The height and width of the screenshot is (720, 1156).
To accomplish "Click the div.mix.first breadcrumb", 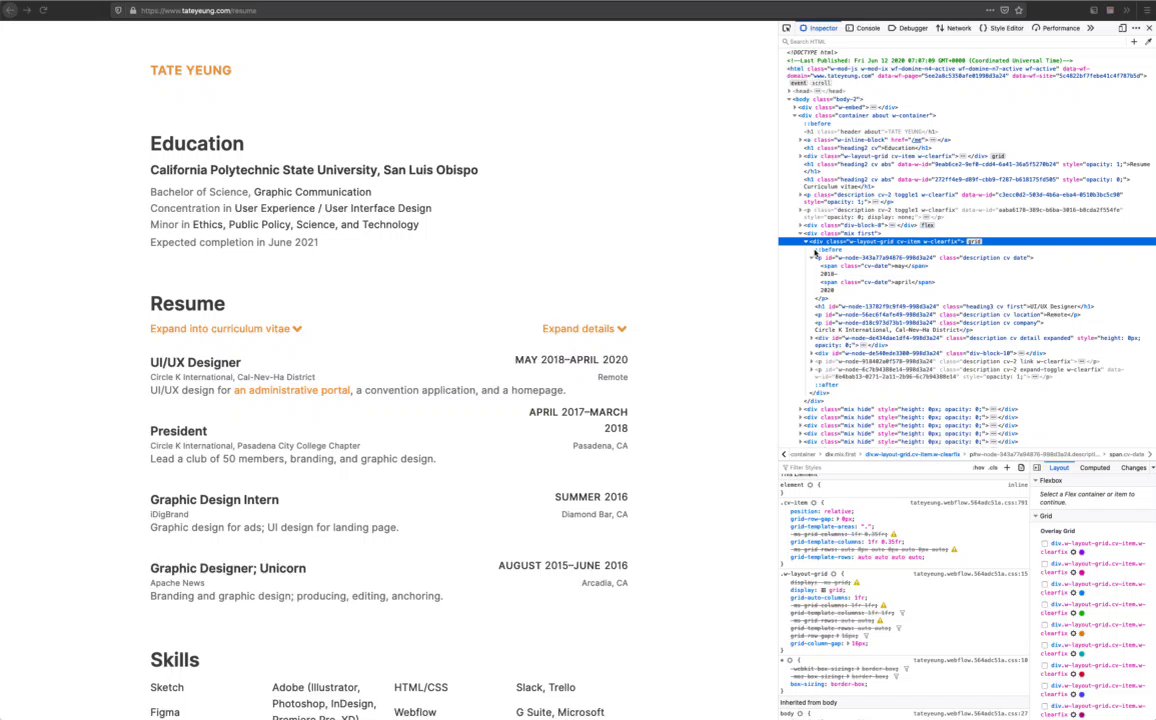I will pyautogui.click(x=840, y=455).
